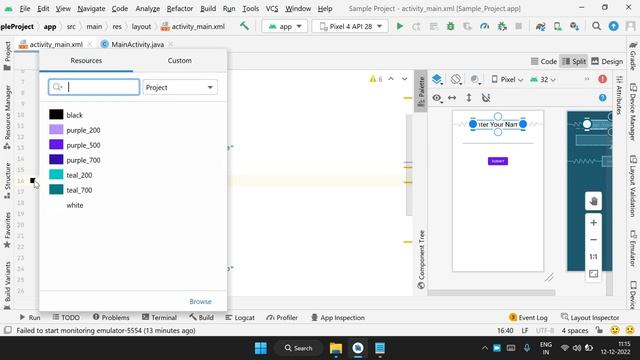
Task: Click vertical arrows align icon
Action: (469, 98)
